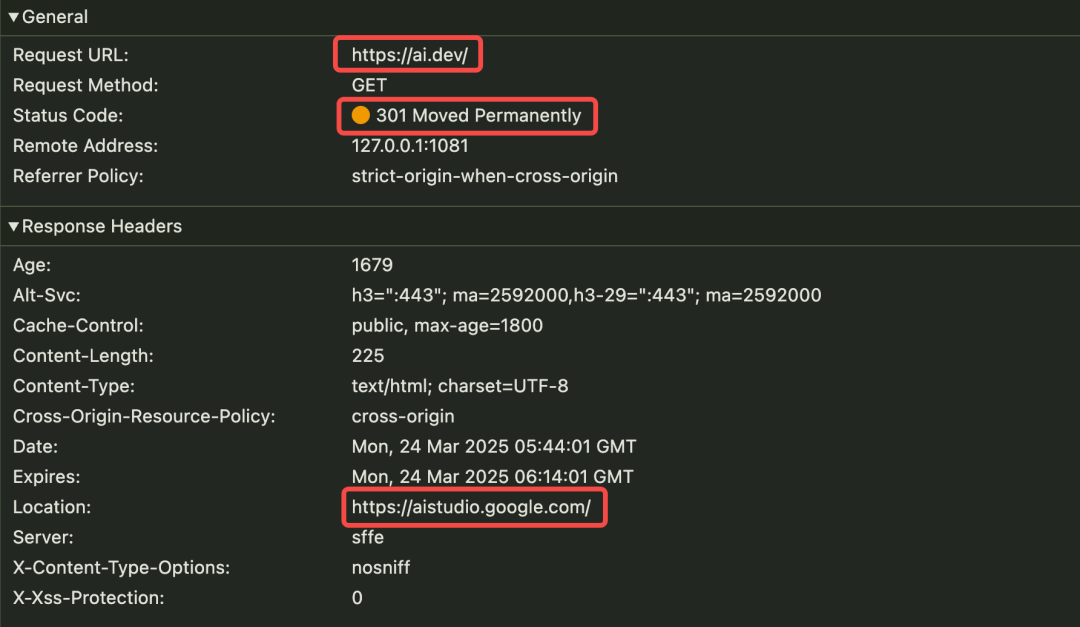Open the Request URL https://ai.dev/

[407, 55]
